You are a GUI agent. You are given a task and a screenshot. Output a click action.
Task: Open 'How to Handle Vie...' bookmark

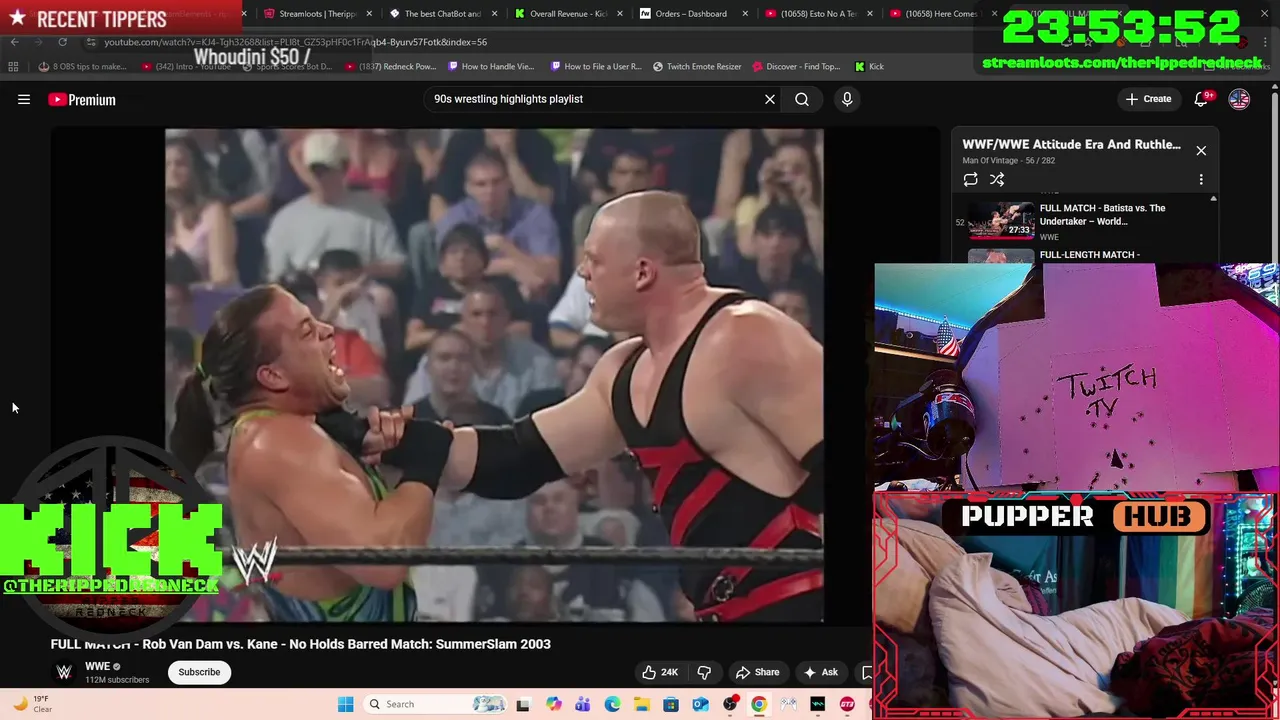(491, 66)
